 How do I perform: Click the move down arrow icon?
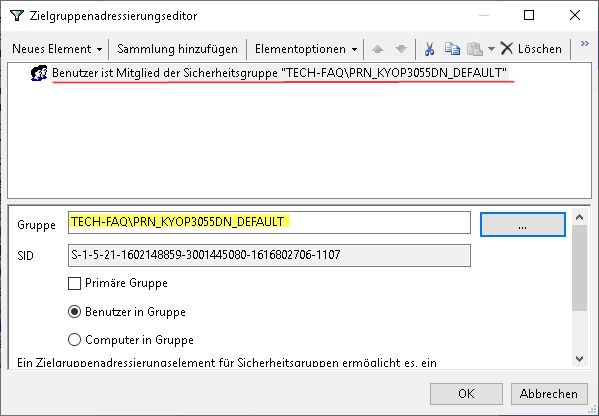[401, 49]
